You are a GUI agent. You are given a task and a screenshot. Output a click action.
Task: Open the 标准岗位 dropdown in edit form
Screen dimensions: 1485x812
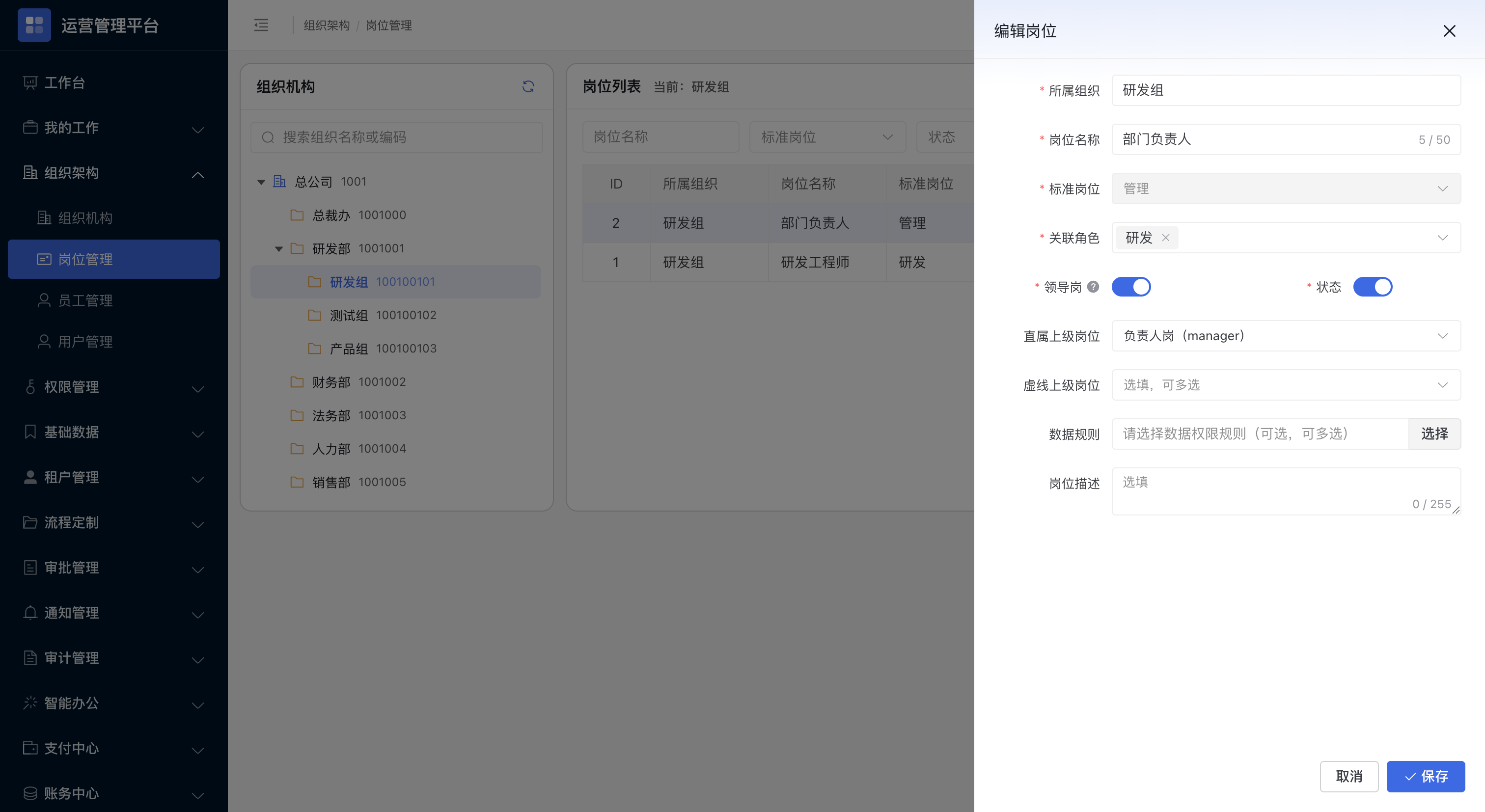tap(1286, 189)
